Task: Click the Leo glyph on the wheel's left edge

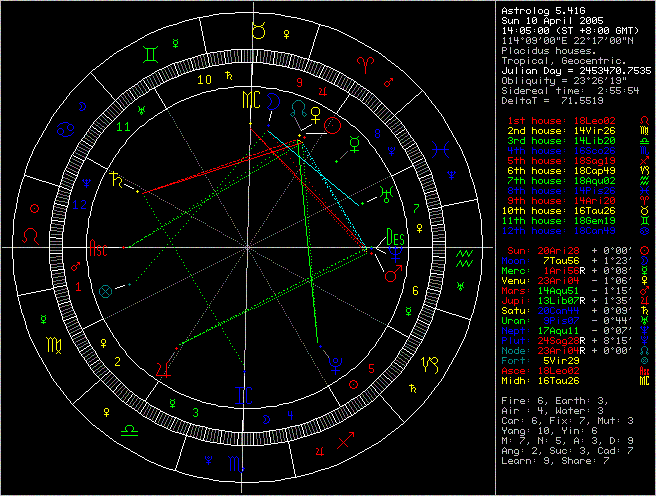Action: [x=33, y=238]
